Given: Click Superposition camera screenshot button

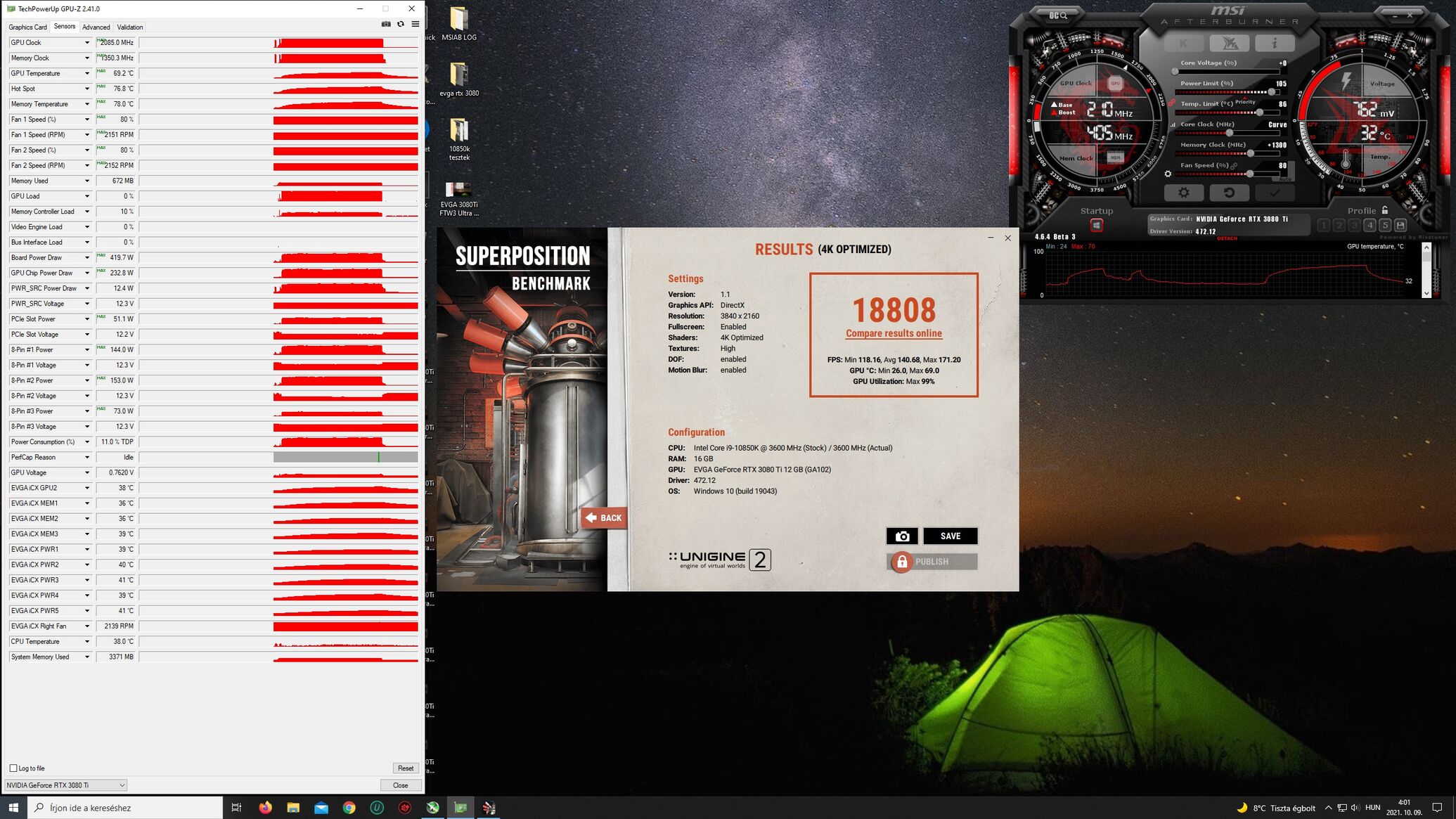Looking at the screenshot, I should (902, 536).
